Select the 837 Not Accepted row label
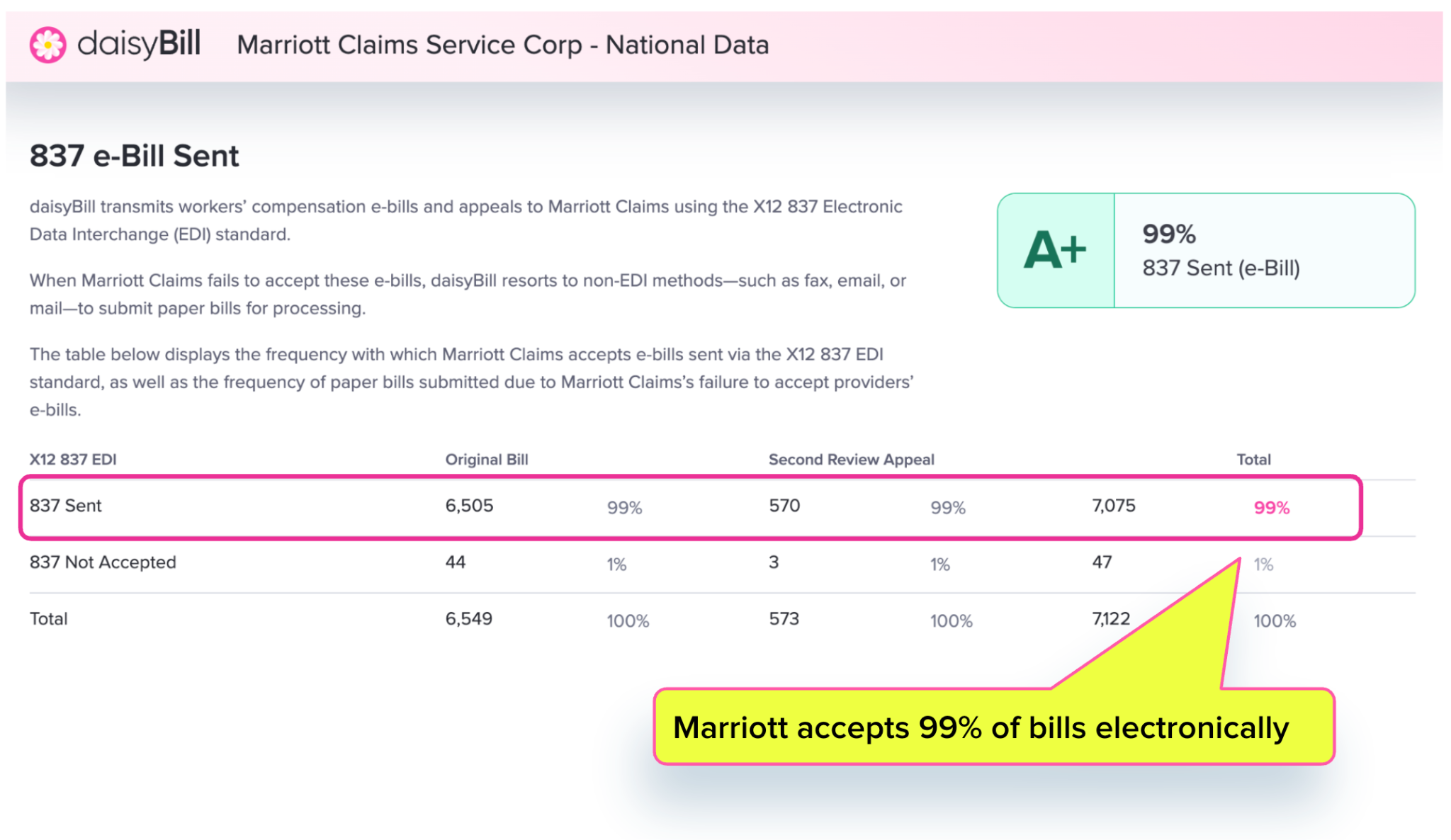The height and width of the screenshot is (840, 1451). (x=103, y=562)
